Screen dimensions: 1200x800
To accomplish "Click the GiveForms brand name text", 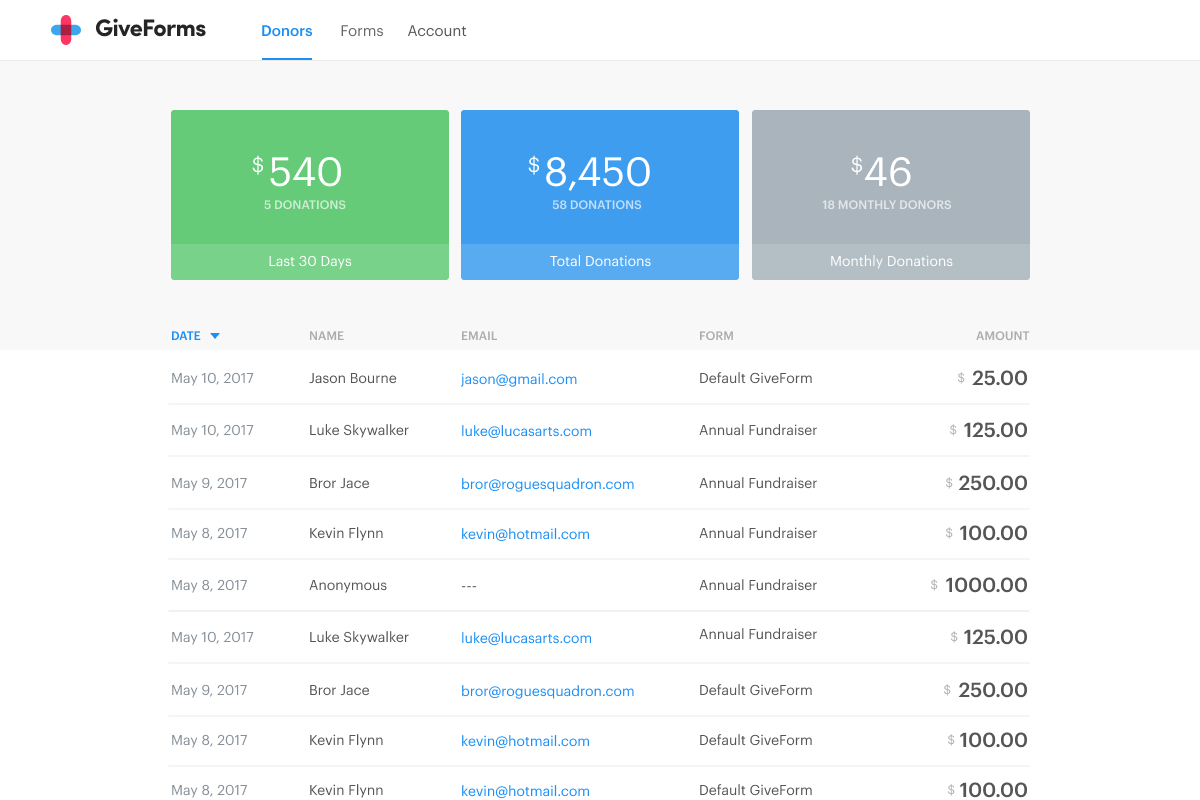I will coord(151,29).
